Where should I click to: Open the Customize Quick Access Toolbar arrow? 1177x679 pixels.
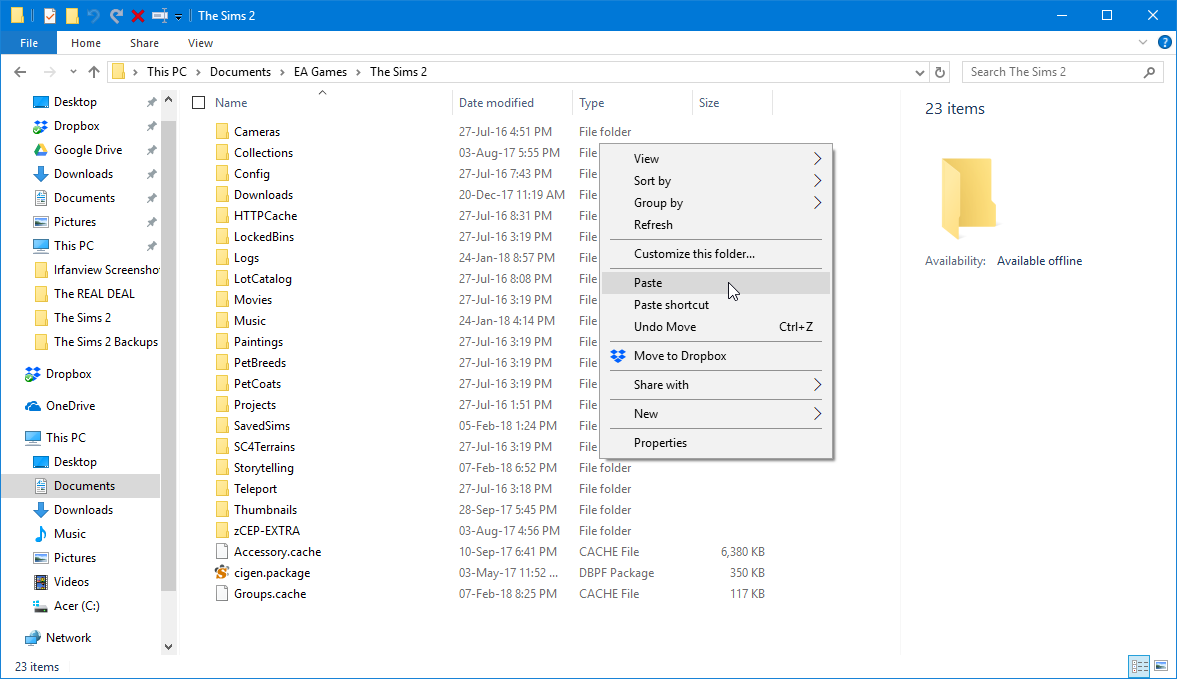(x=178, y=16)
